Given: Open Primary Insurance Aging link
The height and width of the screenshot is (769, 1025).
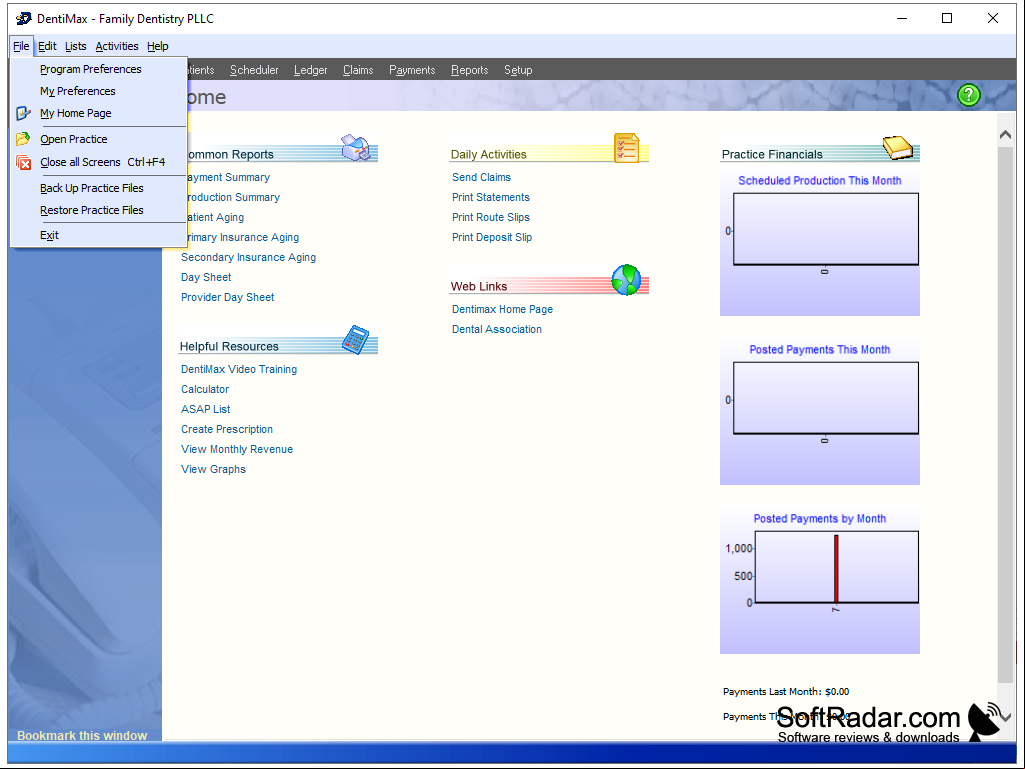Looking at the screenshot, I should click(x=243, y=237).
